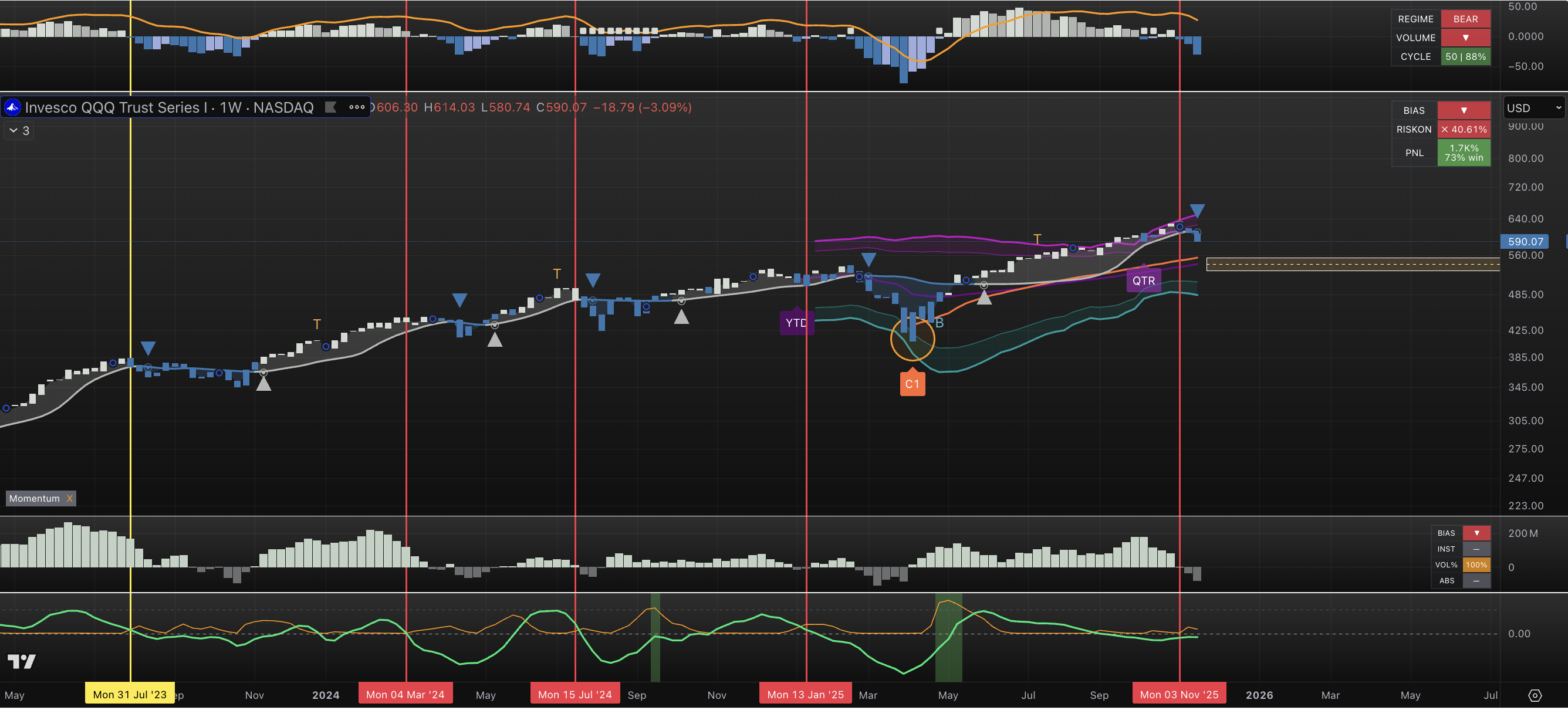Click the flag icon beside the symbol title
The height and width of the screenshot is (710, 1568).
click(330, 107)
